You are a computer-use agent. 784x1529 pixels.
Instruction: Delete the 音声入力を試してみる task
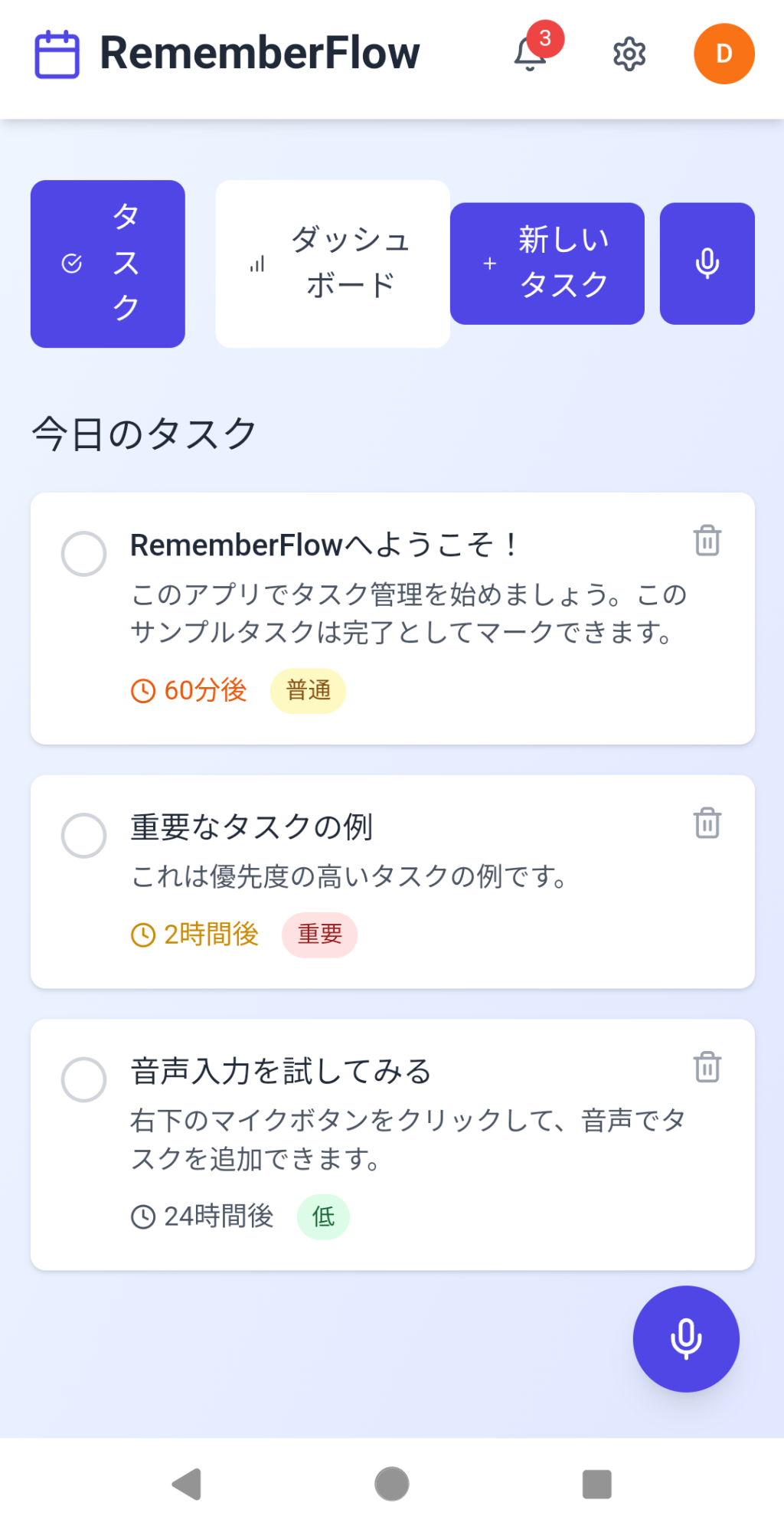click(x=707, y=1066)
